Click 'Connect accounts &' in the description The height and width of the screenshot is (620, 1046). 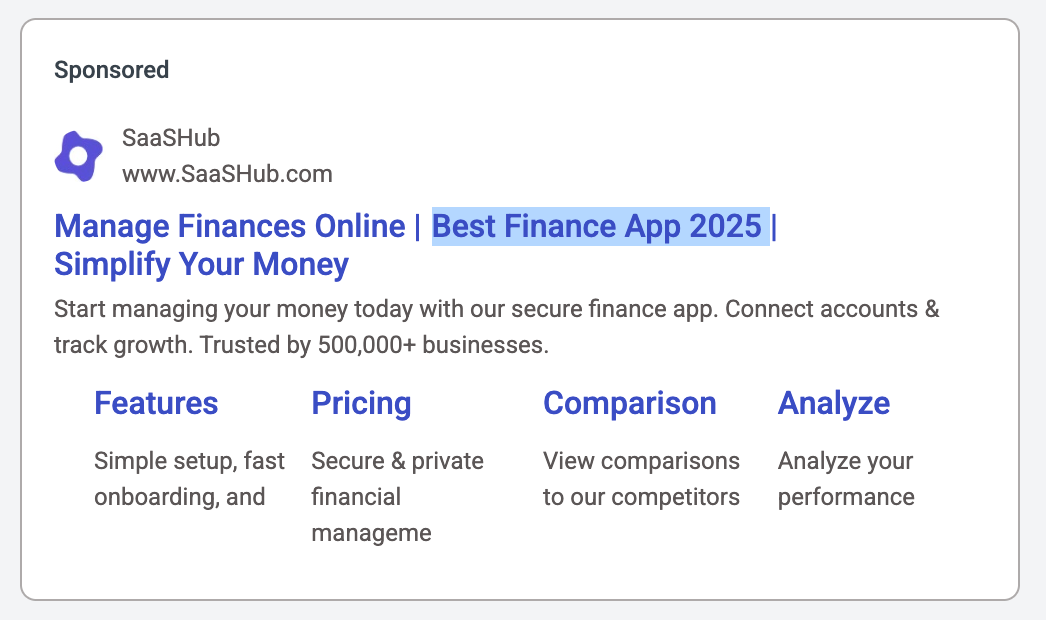point(832,309)
